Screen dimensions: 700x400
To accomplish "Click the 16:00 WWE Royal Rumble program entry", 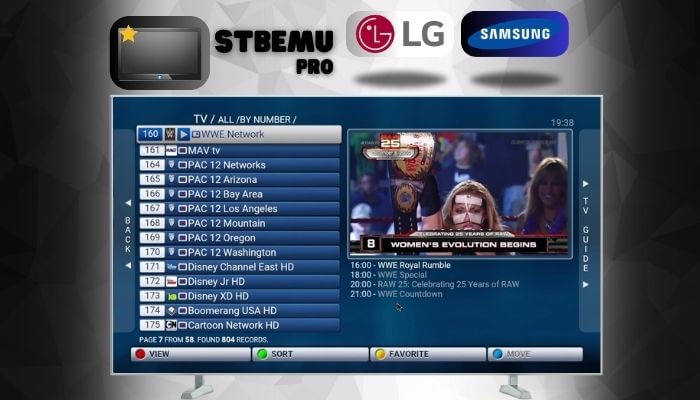I will coord(400,265).
